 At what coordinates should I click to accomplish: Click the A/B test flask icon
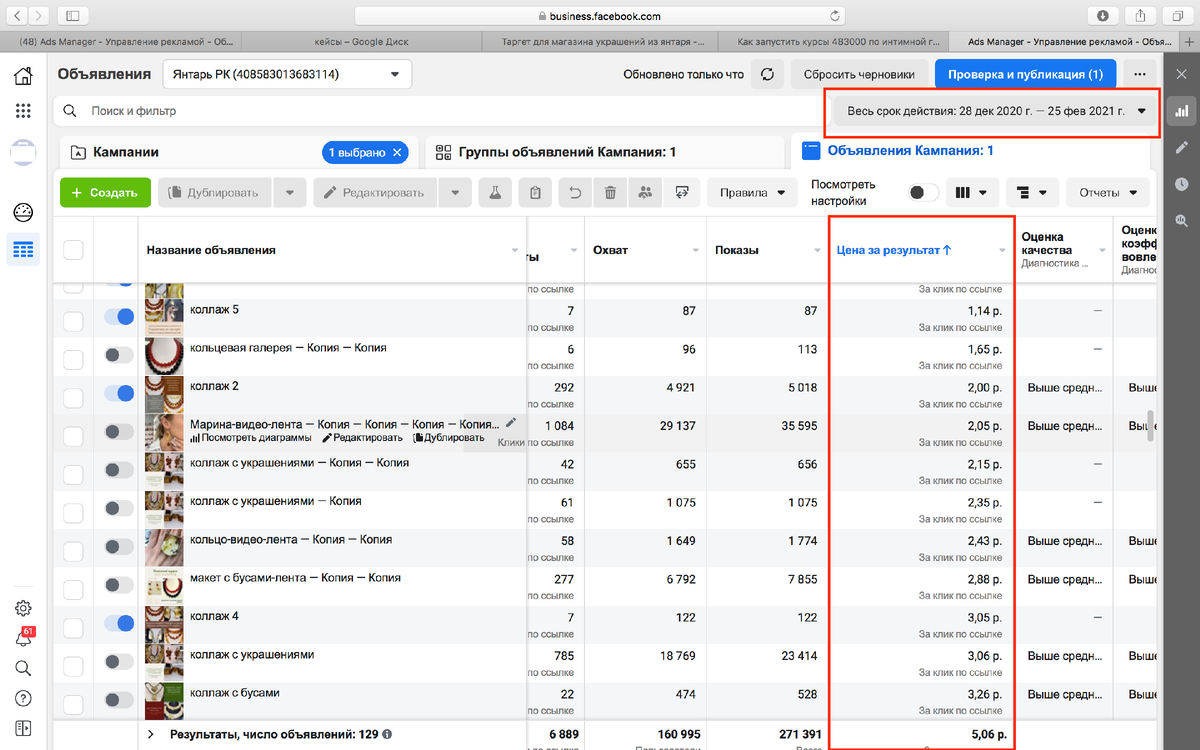click(494, 193)
